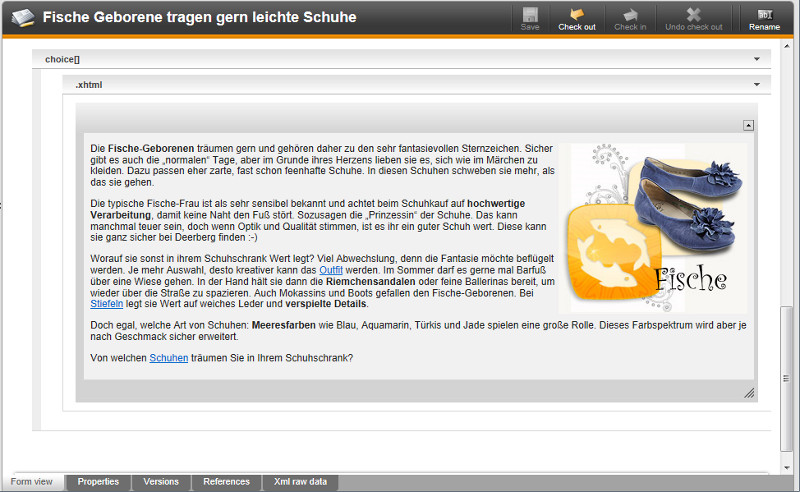Follow the Outfit hyperlink in the text
This screenshot has height=492, width=800.
331,271
